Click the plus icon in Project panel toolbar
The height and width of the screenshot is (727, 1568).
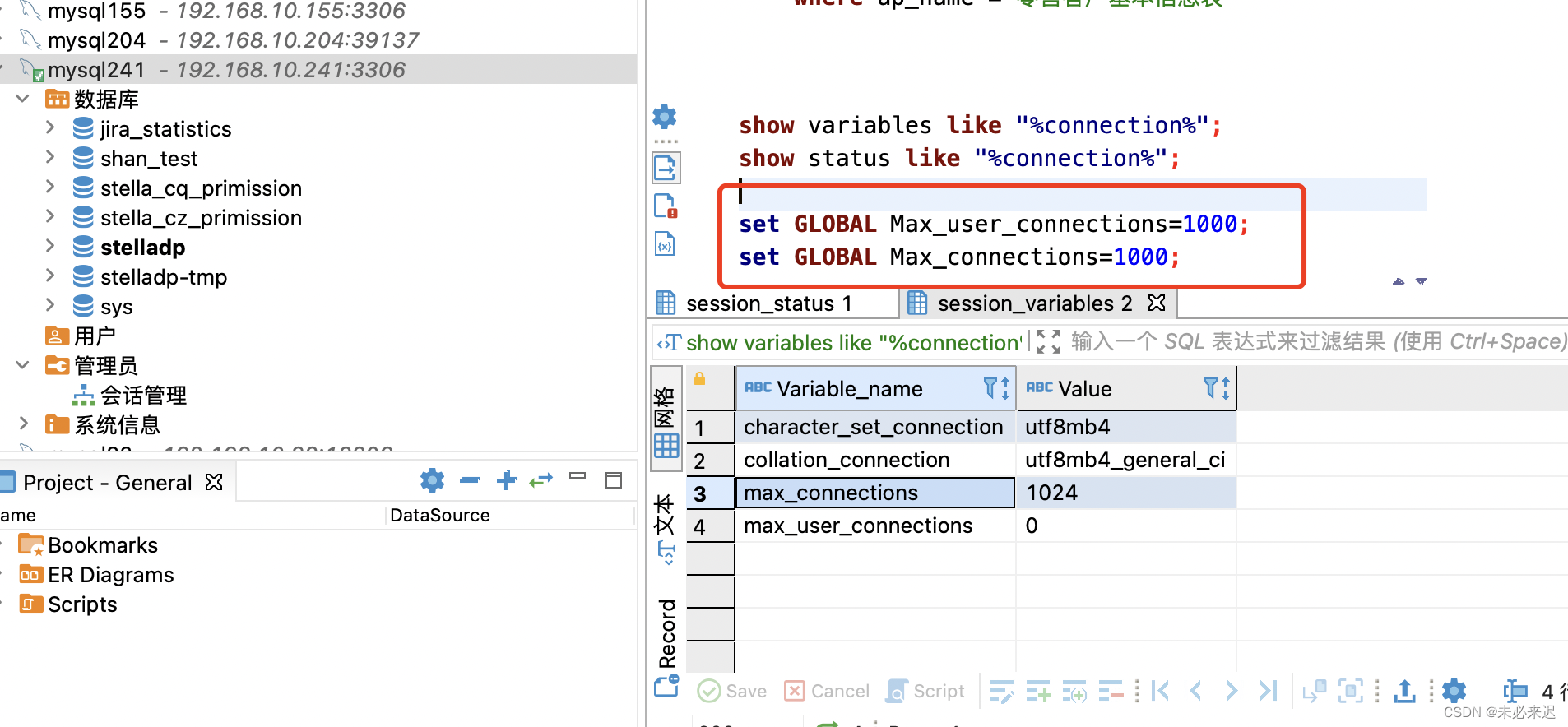(507, 480)
